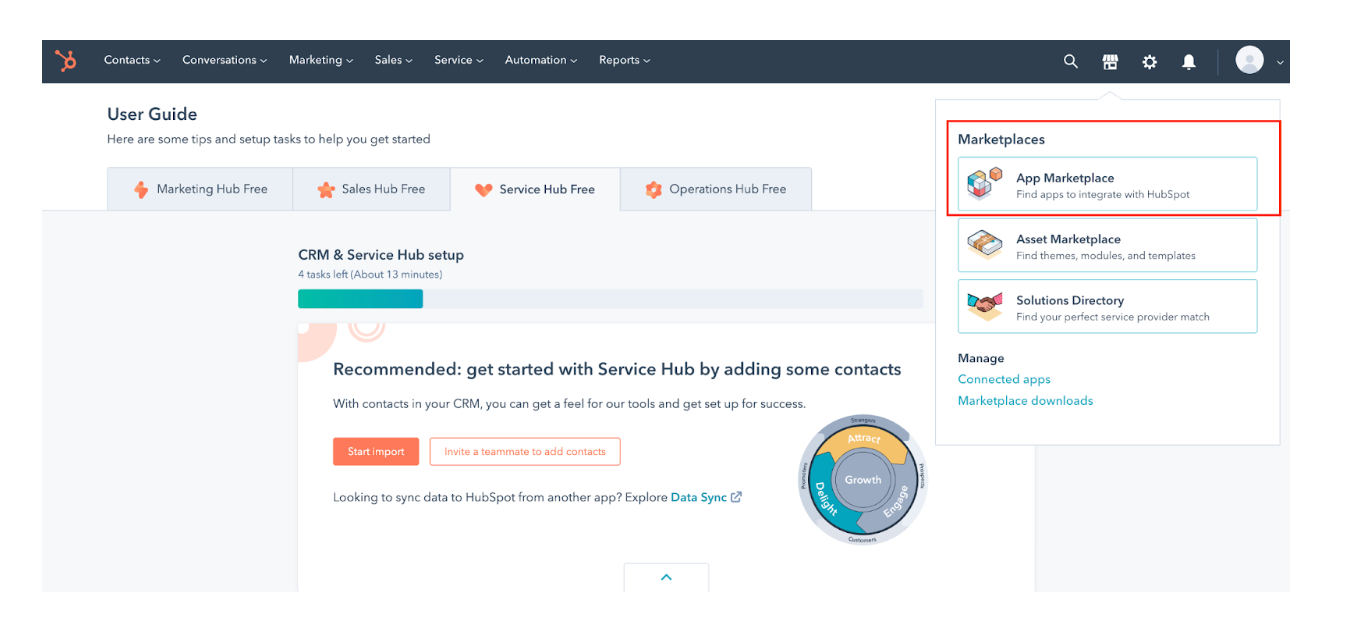1352x644 pixels.
Task: Click the CRM setup progress bar
Action: click(610, 299)
